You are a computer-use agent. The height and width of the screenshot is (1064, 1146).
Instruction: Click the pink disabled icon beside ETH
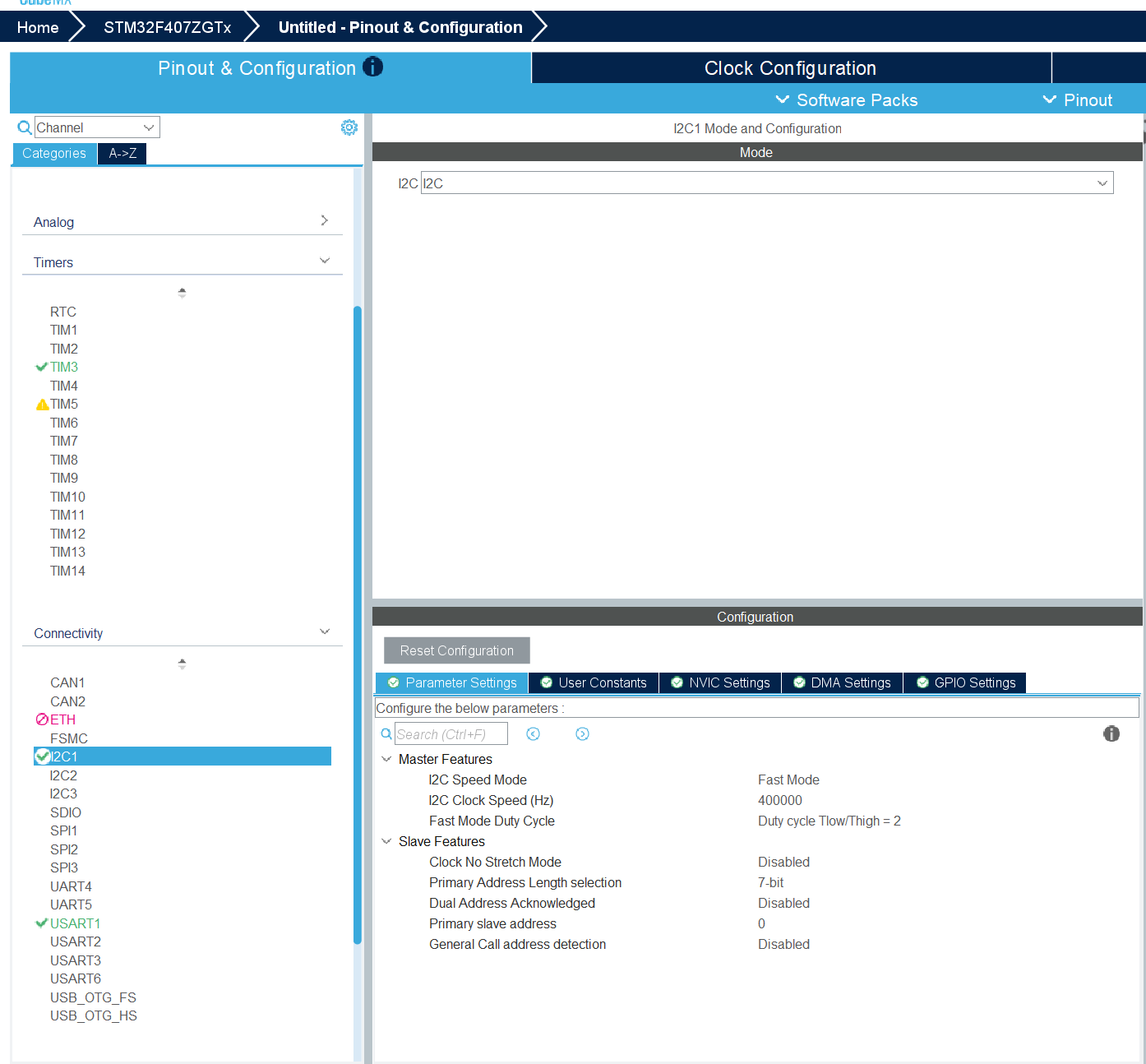(x=42, y=719)
